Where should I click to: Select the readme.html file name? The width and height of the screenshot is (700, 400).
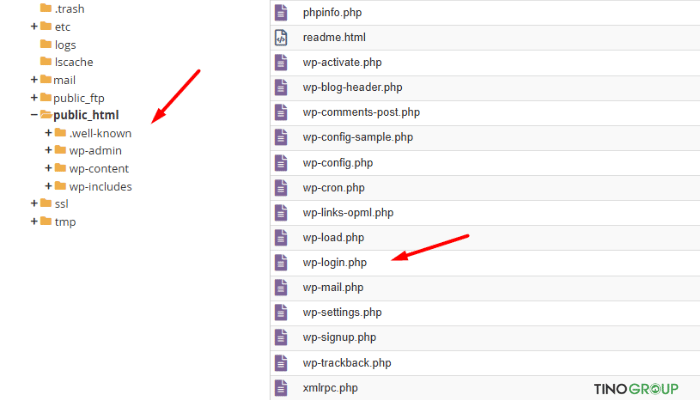(334, 38)
